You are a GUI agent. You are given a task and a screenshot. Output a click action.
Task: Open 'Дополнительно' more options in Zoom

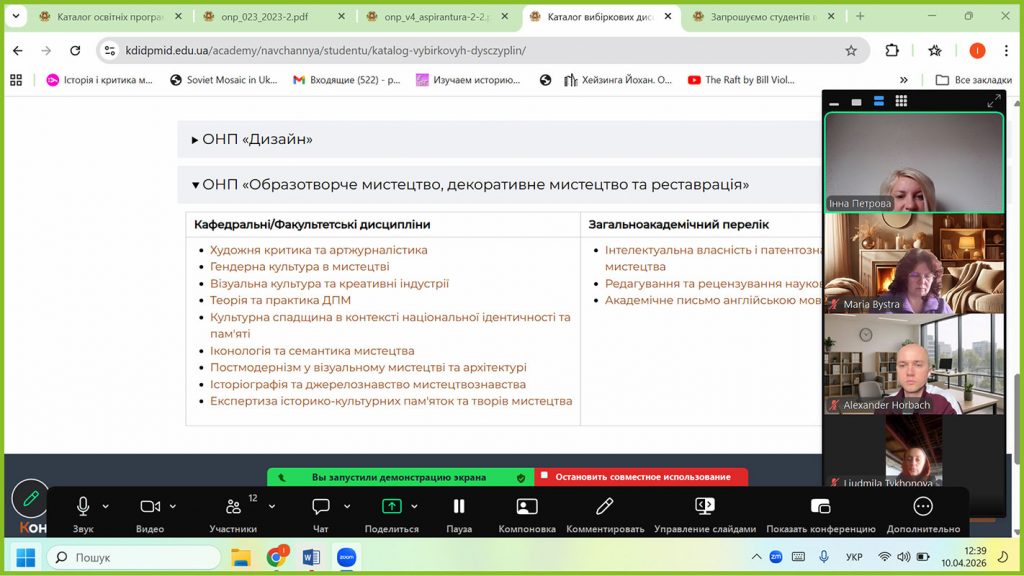coord(923,507)
